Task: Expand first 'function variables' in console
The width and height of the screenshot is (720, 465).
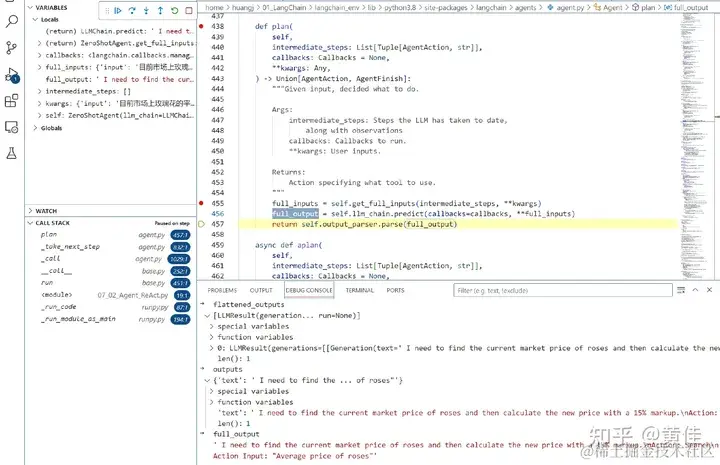Action: coord(212,337)
